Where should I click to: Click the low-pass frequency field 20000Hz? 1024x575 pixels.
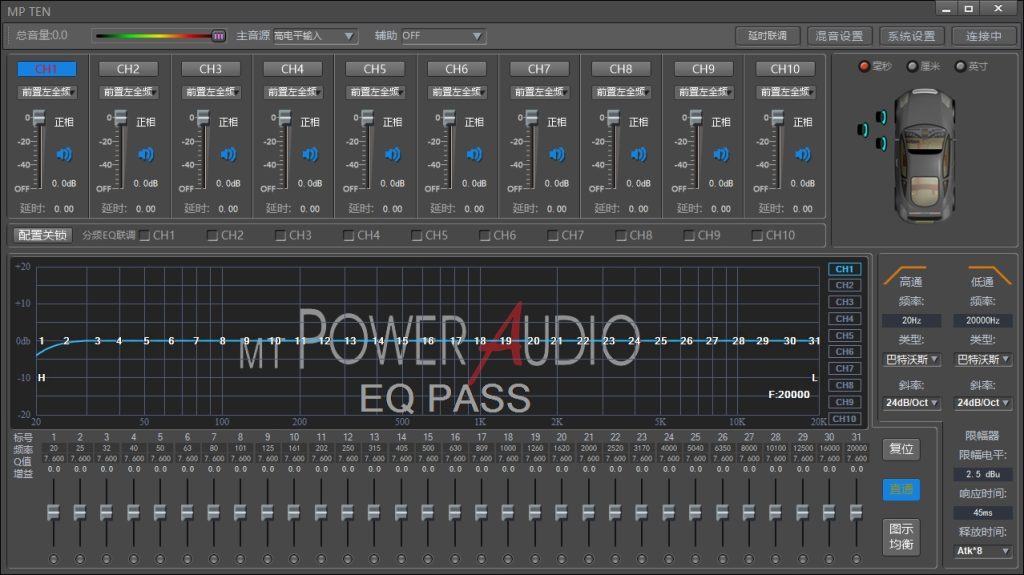[983, 320]
